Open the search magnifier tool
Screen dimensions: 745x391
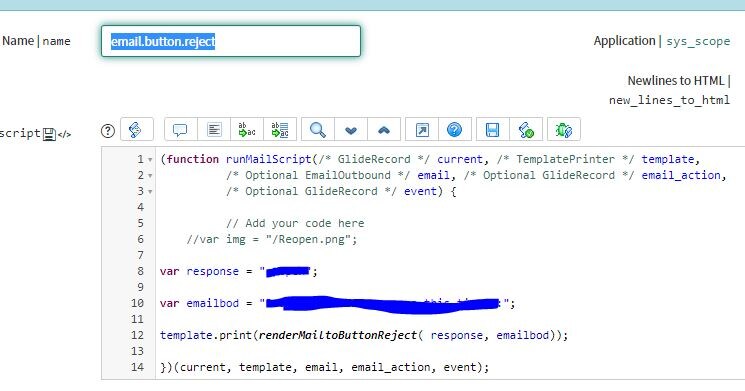point(317,129)
